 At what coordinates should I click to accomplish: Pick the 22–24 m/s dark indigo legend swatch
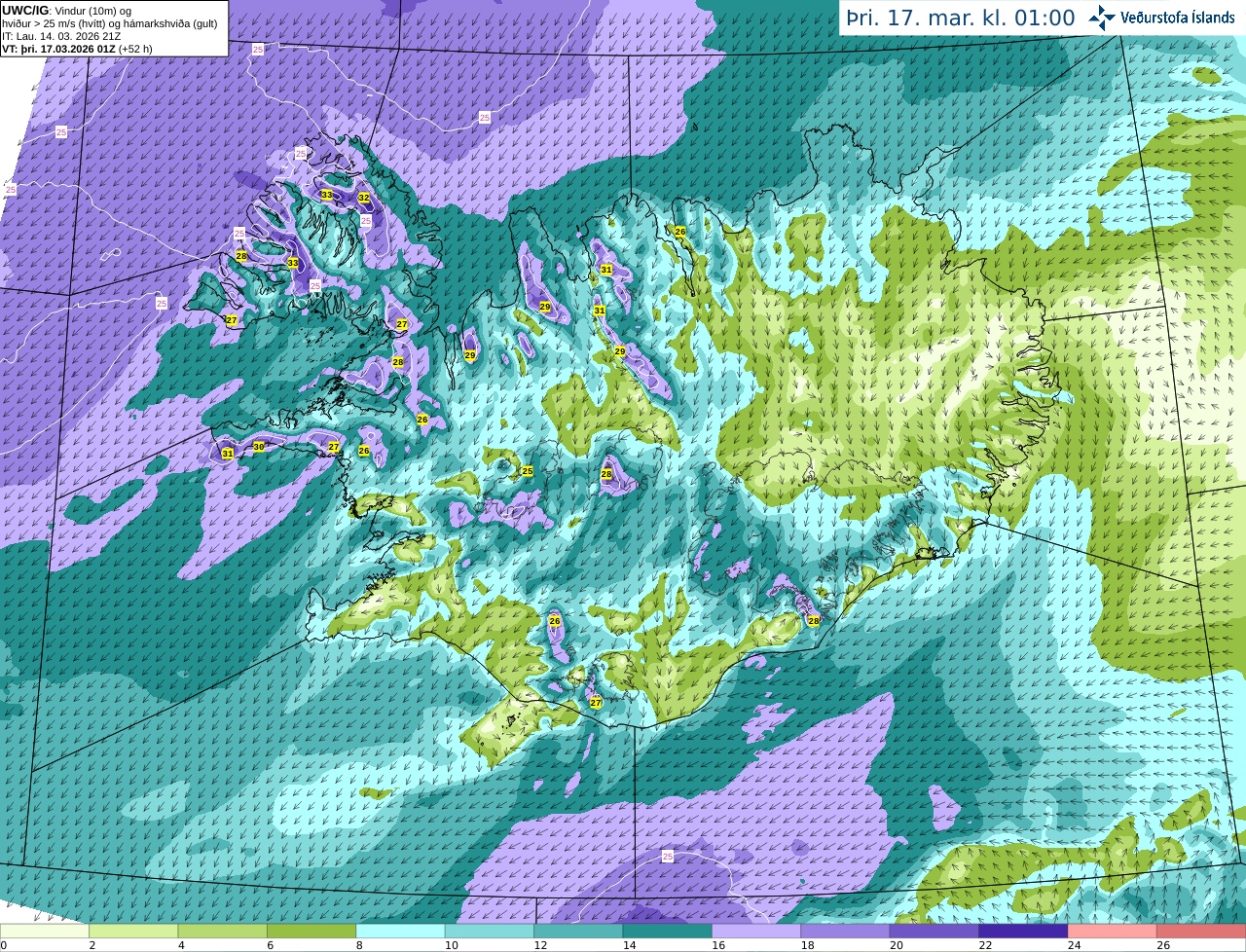pos(1024,931)
